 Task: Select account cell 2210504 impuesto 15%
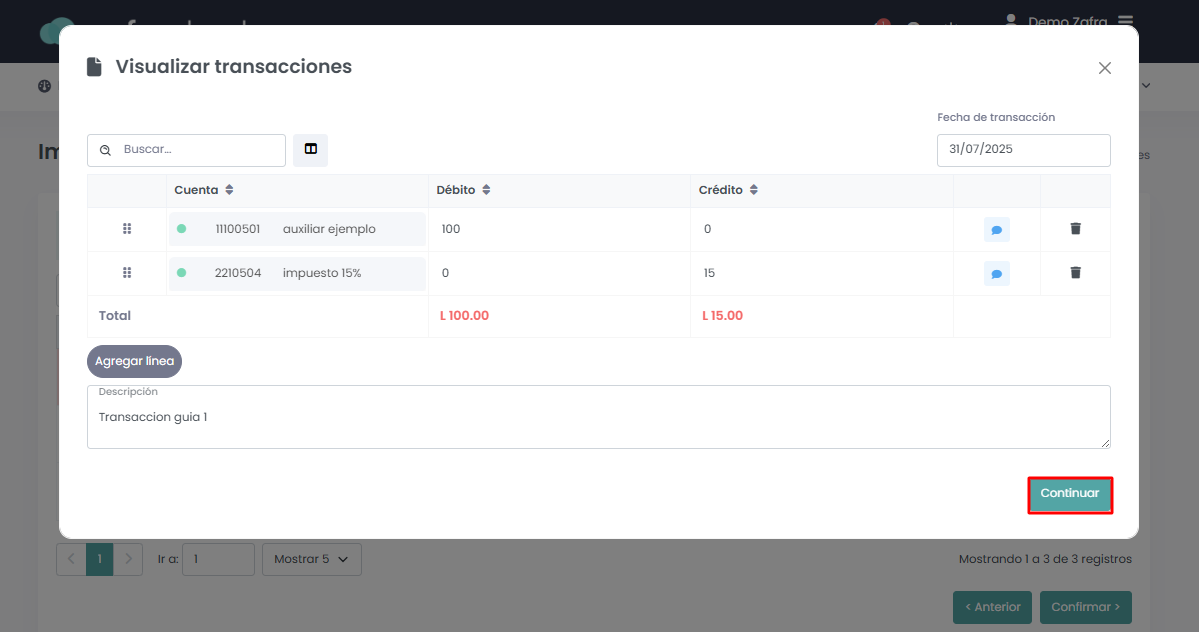pos(297,274)
